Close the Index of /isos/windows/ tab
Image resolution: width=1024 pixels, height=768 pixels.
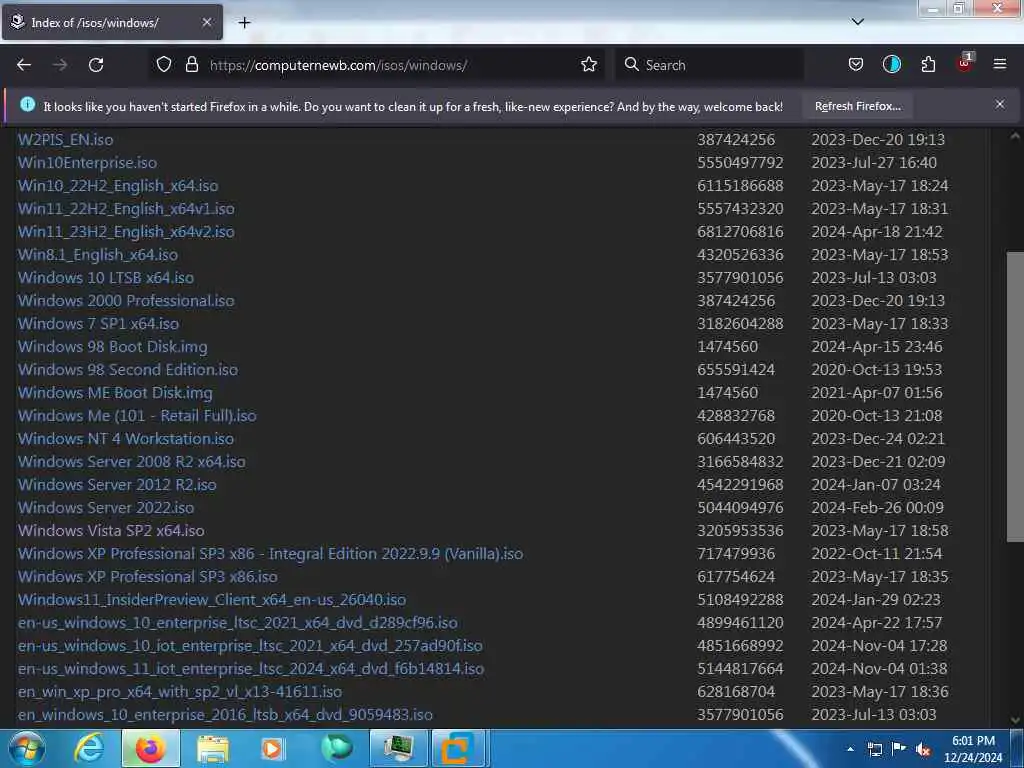click(206, 22)
